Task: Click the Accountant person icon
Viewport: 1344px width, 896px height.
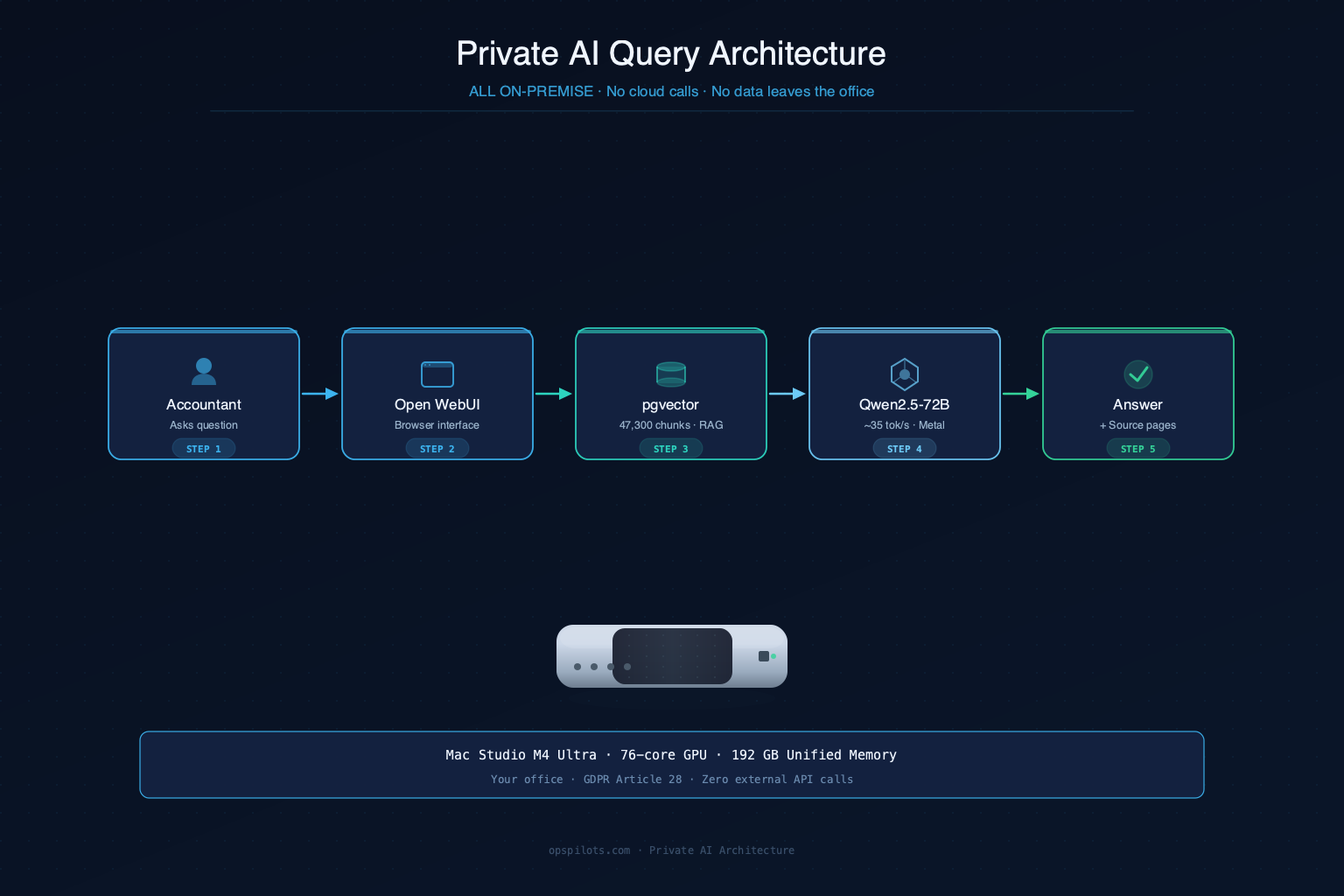Action: [x=204, y=371]
